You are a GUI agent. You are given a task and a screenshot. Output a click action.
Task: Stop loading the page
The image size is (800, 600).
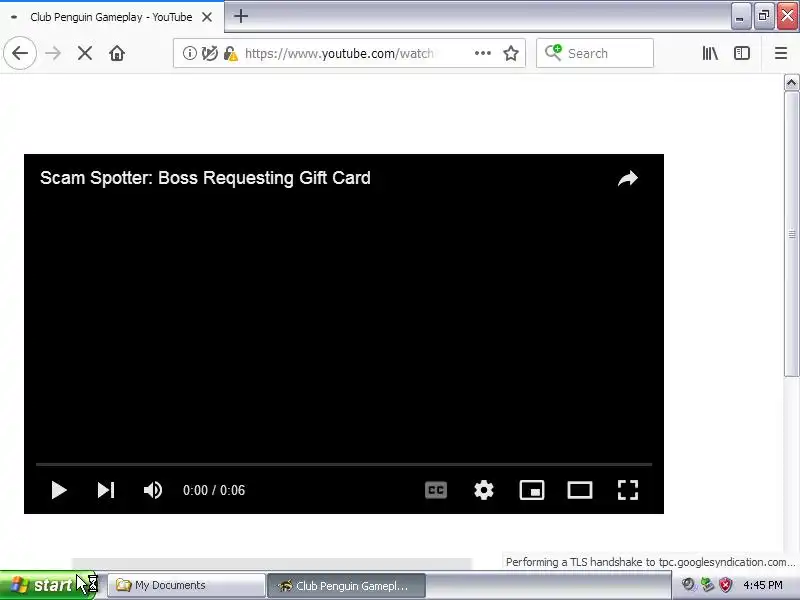click(85, 53)
